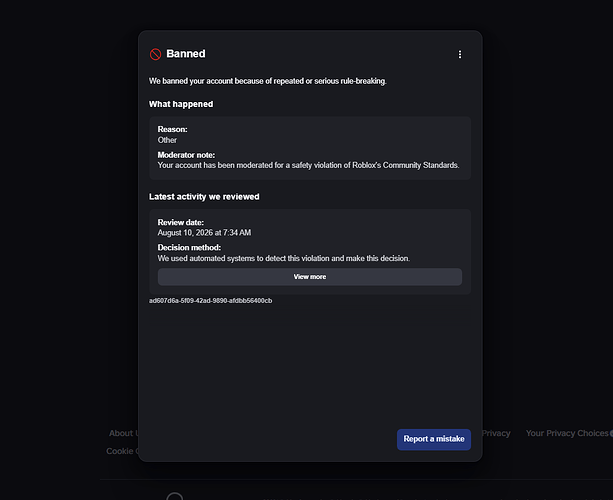The width and height of the screenshot is (613, 500).
Task: Open Your Privacy Choices link
Action: pyautogui.click(x=567, y=433)
